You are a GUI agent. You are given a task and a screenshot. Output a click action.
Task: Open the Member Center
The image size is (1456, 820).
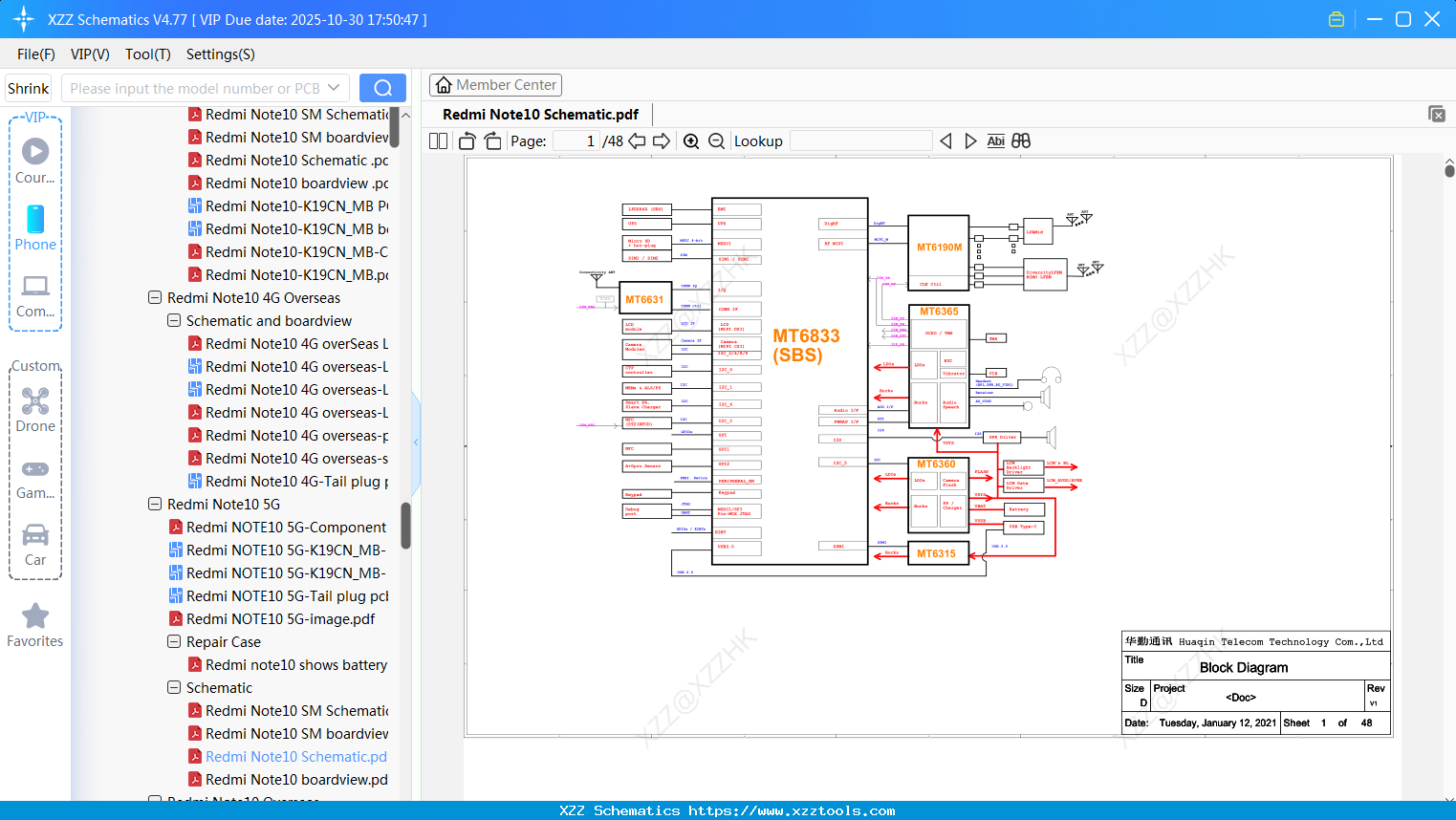tap(495, 85)
